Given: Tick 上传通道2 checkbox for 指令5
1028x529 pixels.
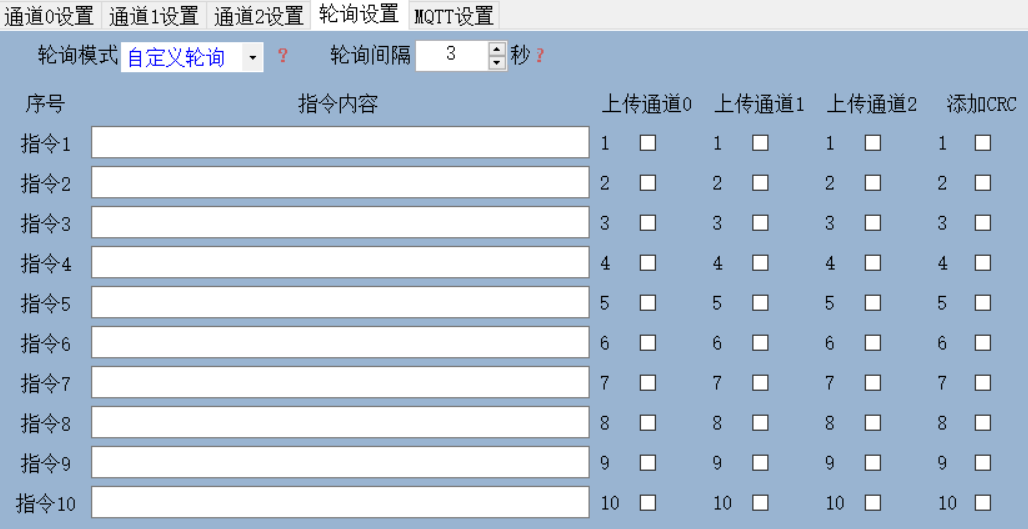Looking at the screenshot, I should [873, 303].
